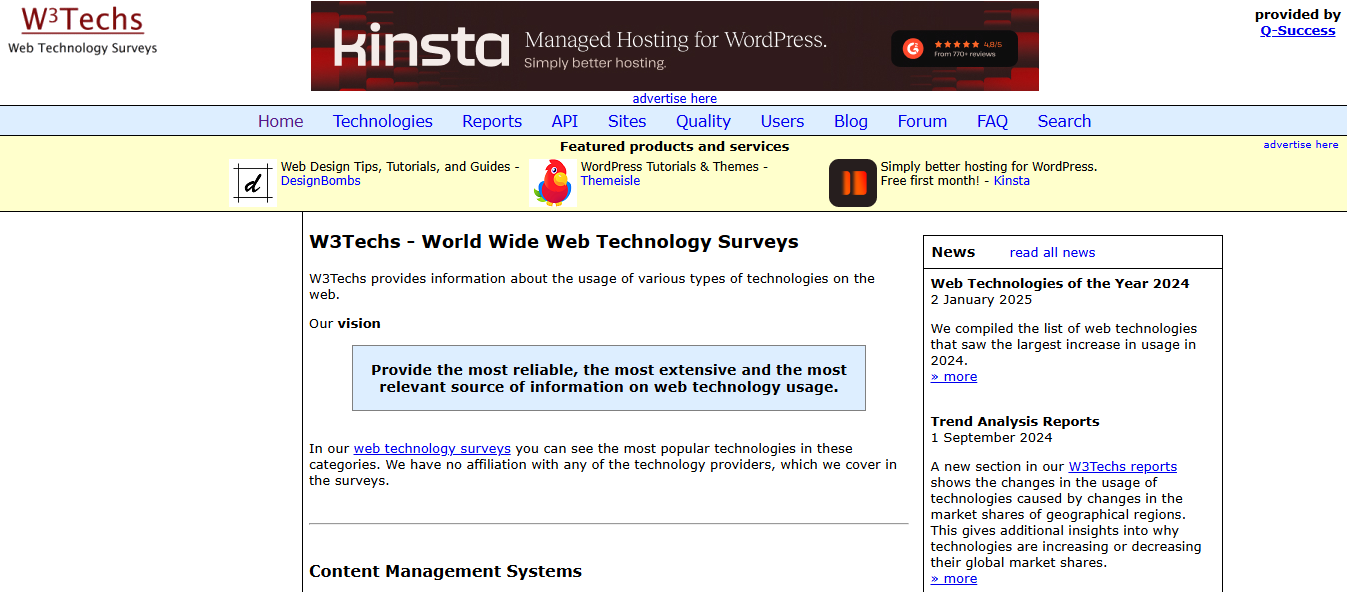Click the Kinsta banner advertisement
This screenshot has height=592, width=1347.
674,46
